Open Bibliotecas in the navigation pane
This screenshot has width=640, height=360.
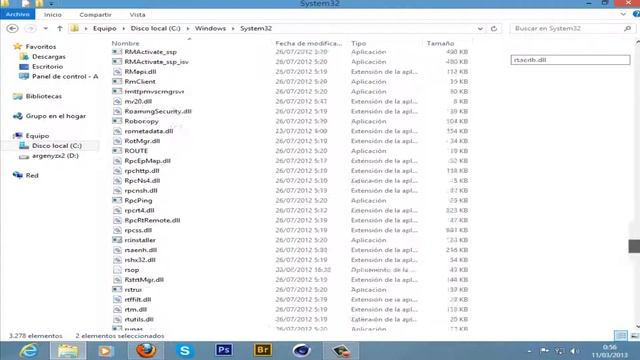(x=43, y=96)
